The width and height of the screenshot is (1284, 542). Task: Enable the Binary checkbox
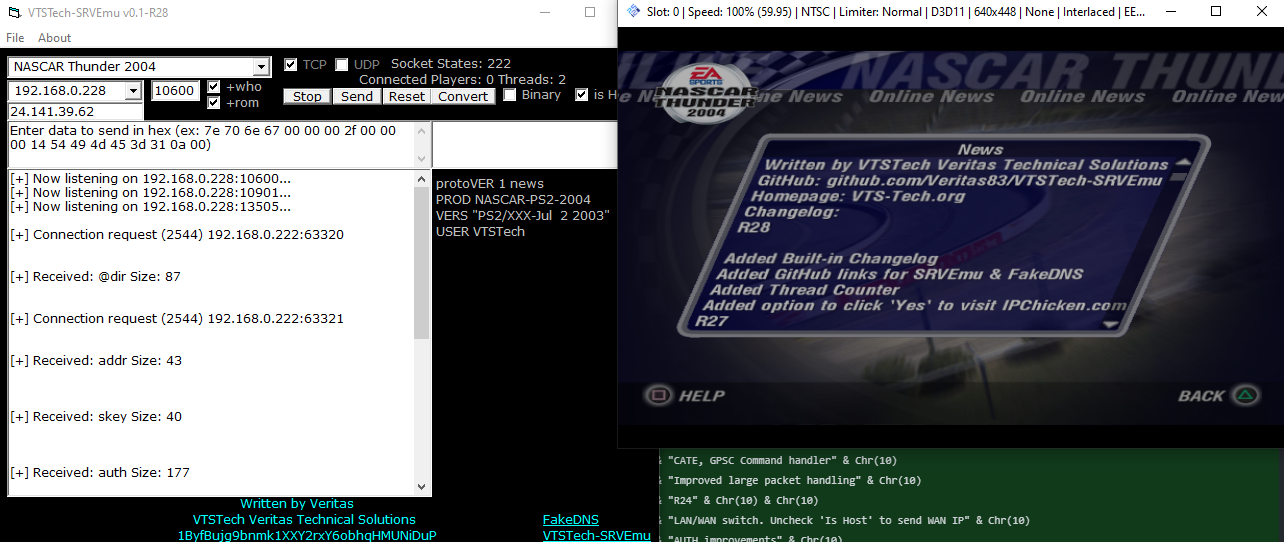tap(510, 95)
